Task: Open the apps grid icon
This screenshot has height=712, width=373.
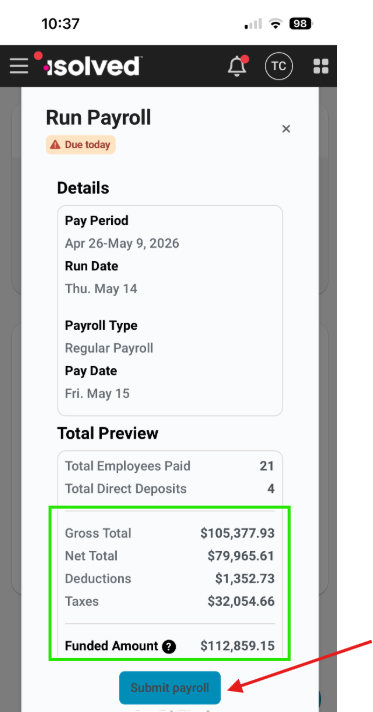Action: 321,66
